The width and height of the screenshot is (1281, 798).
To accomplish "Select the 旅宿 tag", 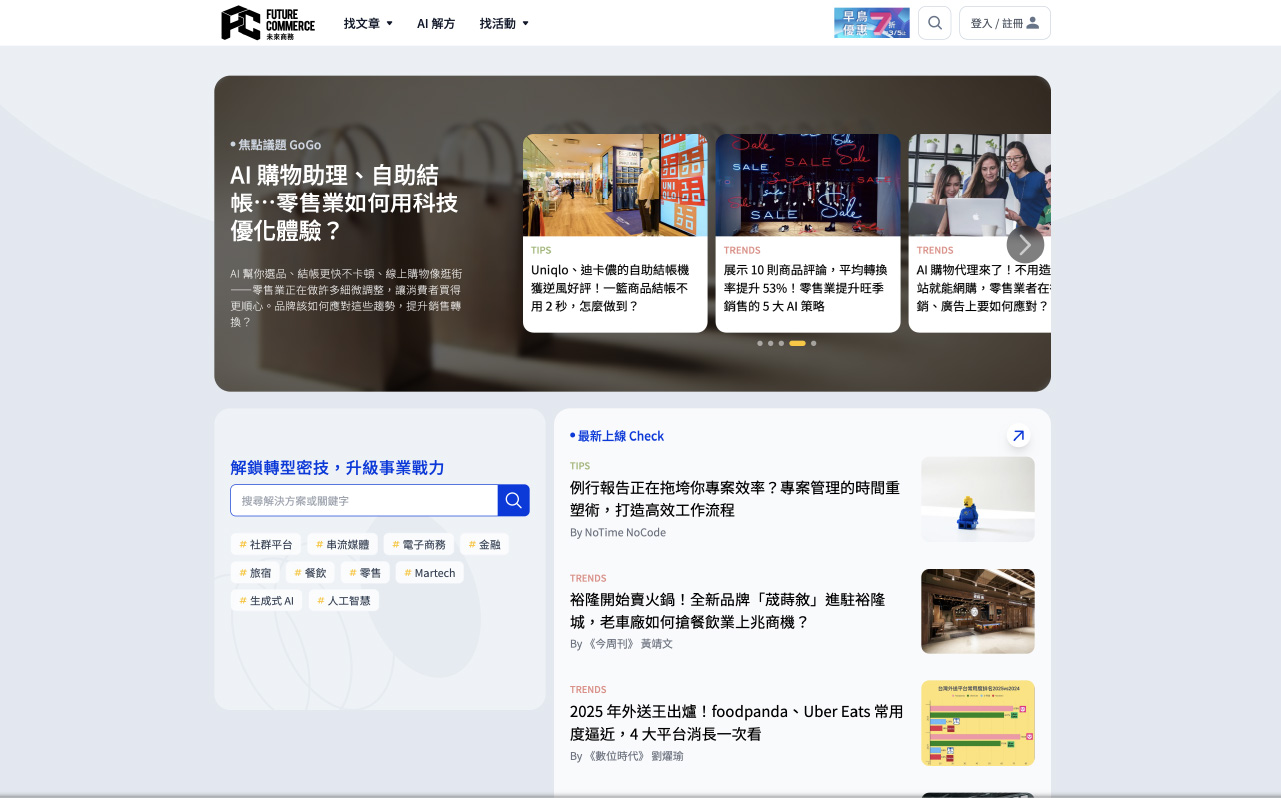I will click(255, 573).
